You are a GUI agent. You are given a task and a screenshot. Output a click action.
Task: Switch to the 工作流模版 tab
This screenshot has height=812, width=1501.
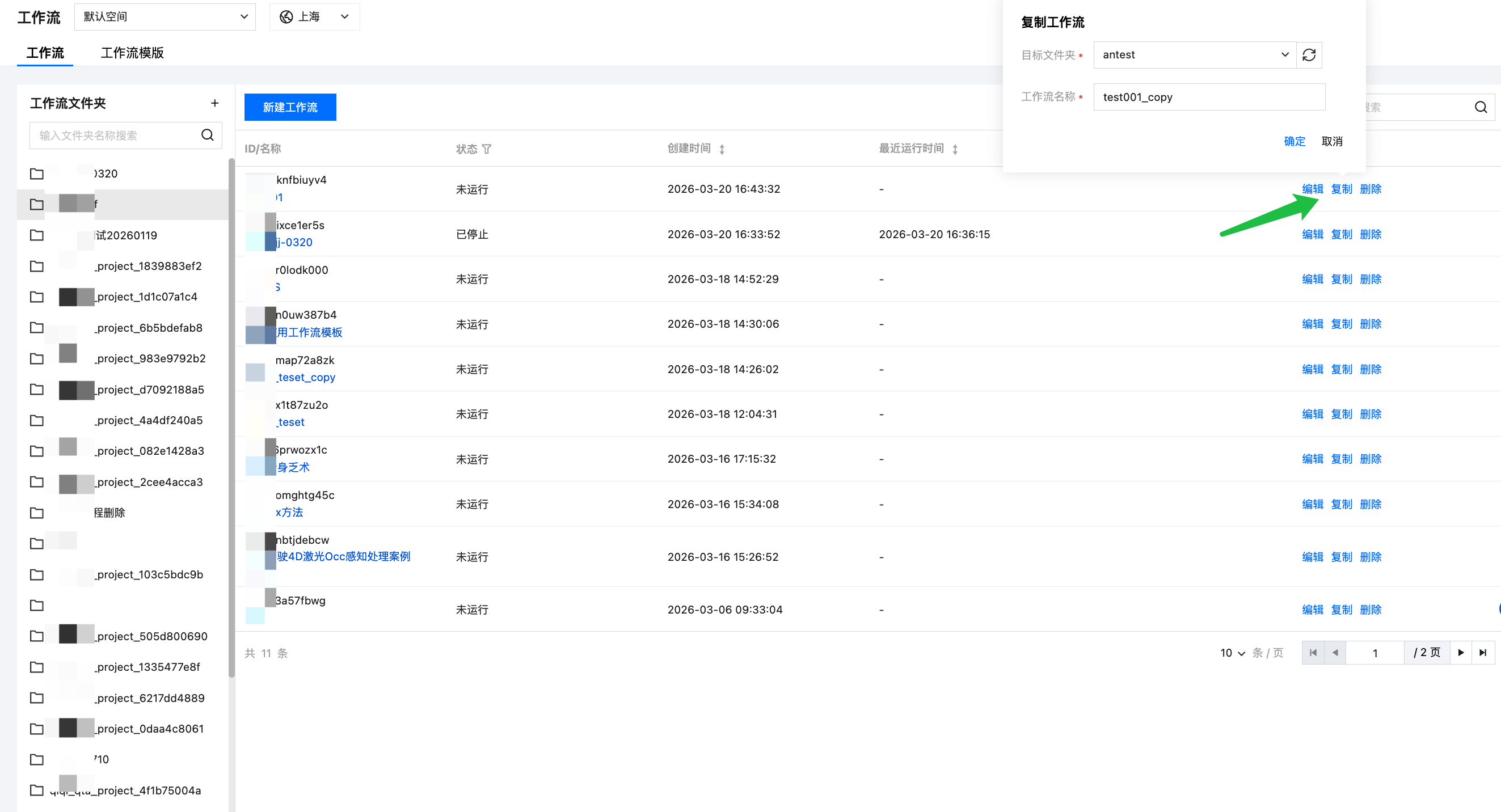[x=132, y=53]
